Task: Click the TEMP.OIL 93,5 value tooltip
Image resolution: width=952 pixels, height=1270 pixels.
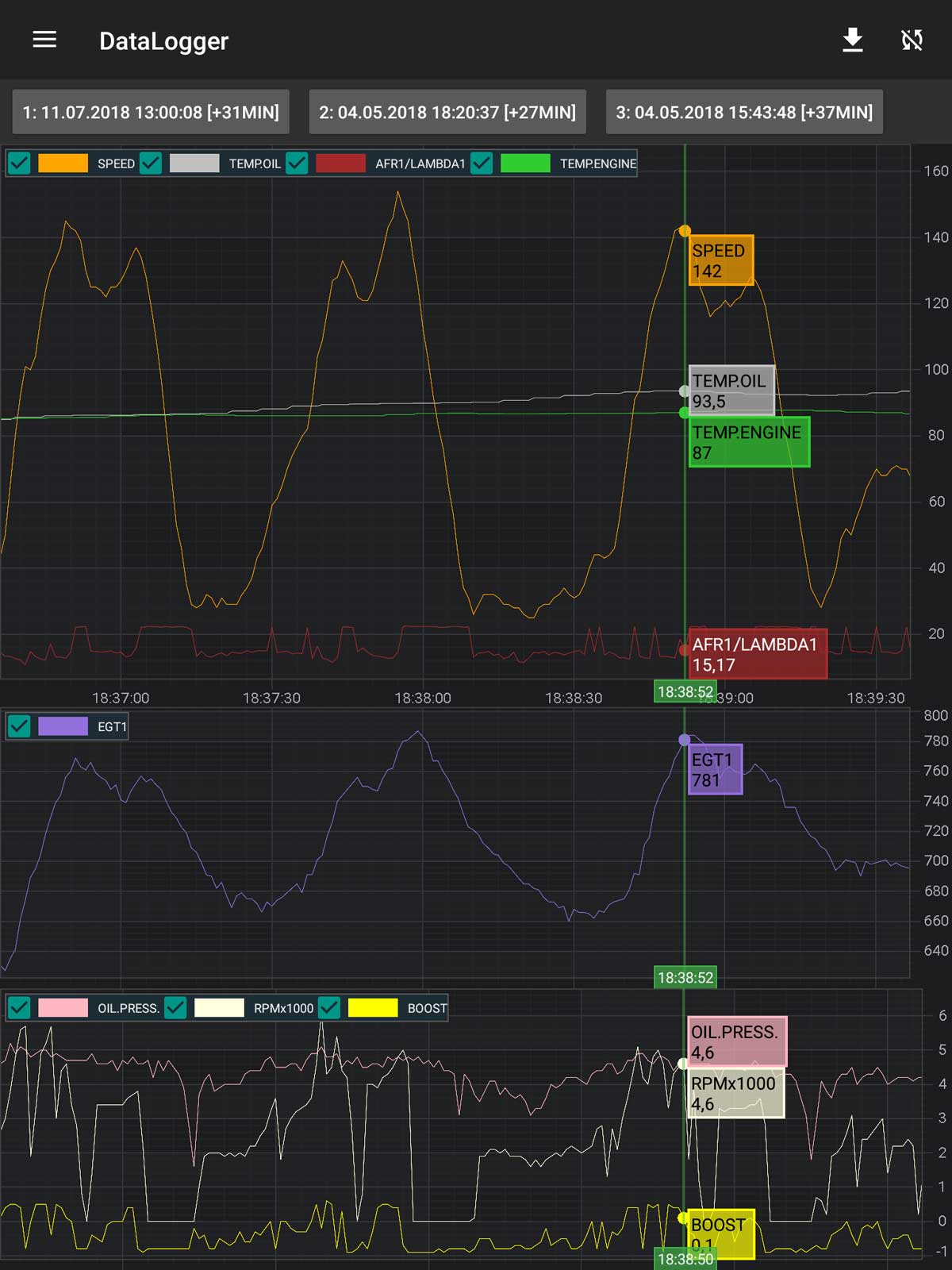Action: pyautogui.click(x=731, y=391)
